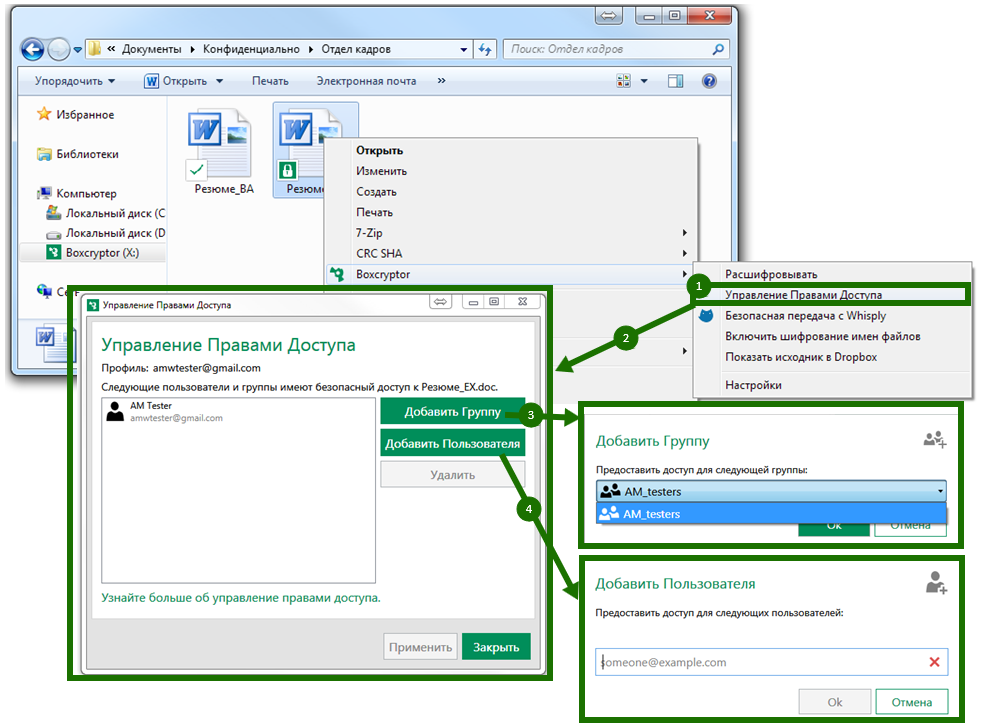This screenshot has width=986, height=728.
Task: Show more toolbar commands chevron
Action: click(441, 81)
